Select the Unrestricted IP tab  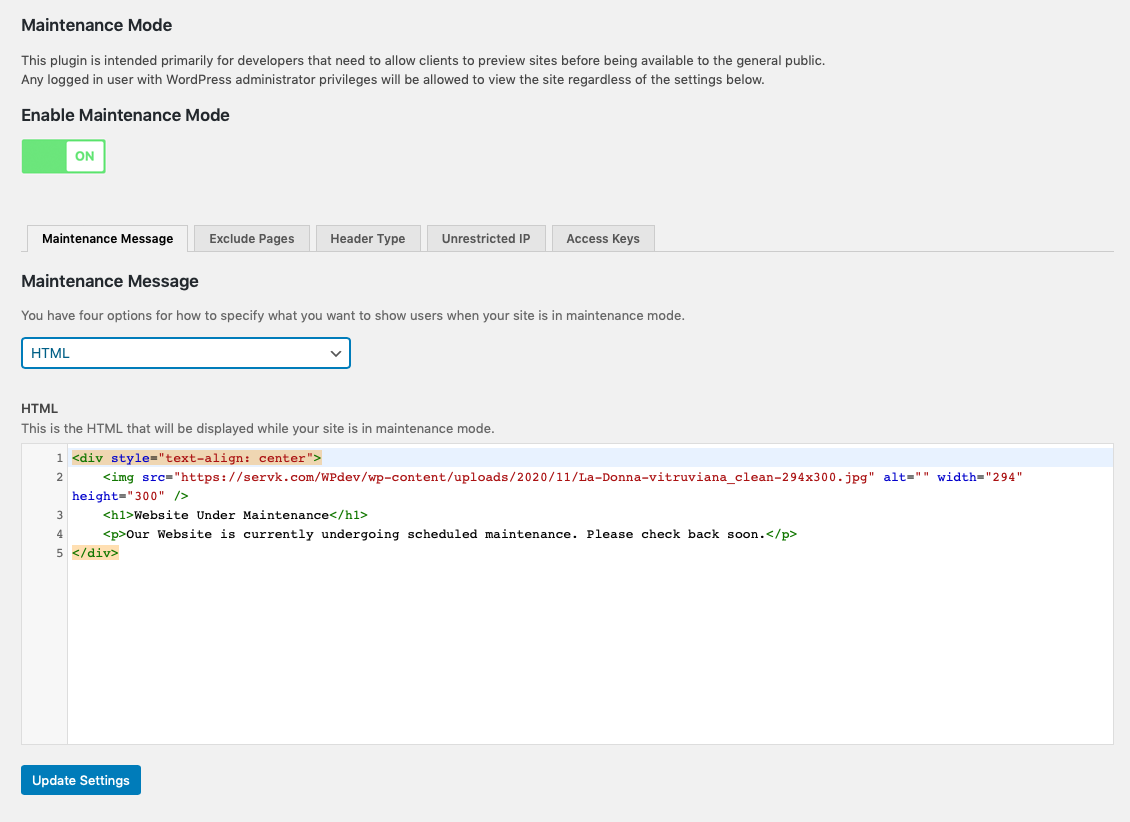coord(486,238)
